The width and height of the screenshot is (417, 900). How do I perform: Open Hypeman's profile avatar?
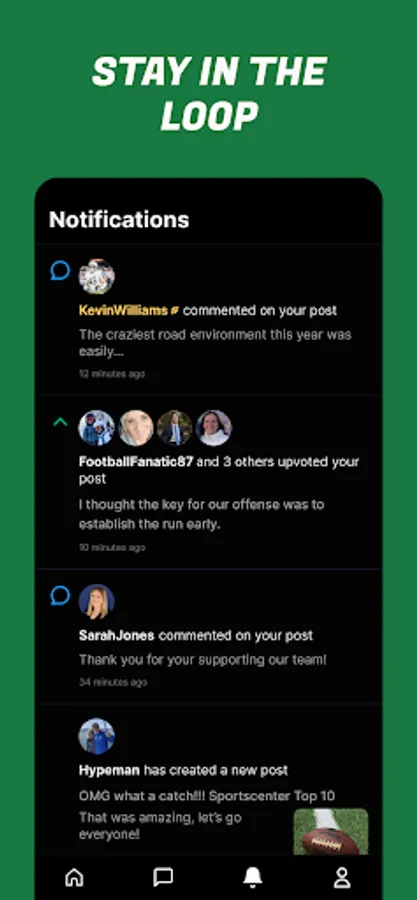point(96,736)
